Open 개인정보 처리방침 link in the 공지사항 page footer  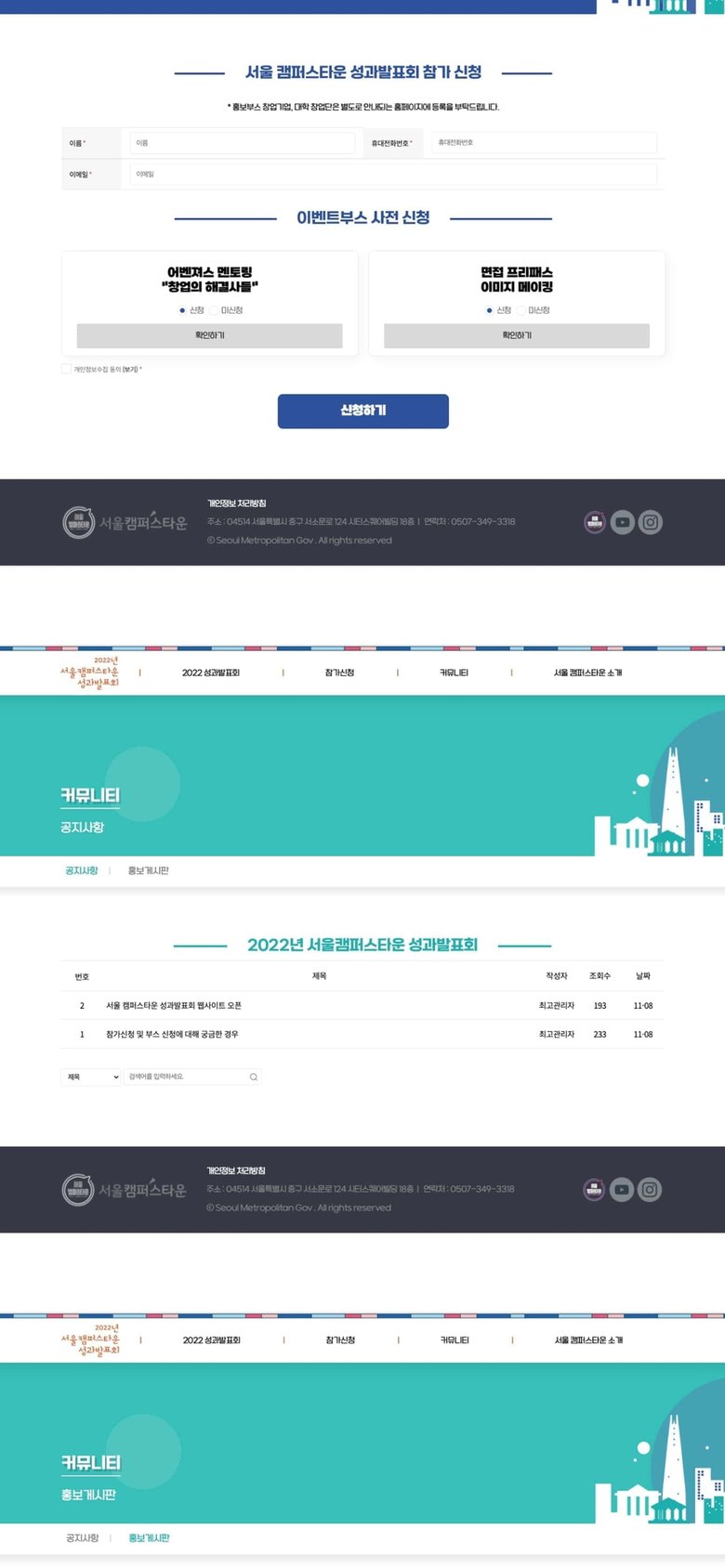point(236,1170)
